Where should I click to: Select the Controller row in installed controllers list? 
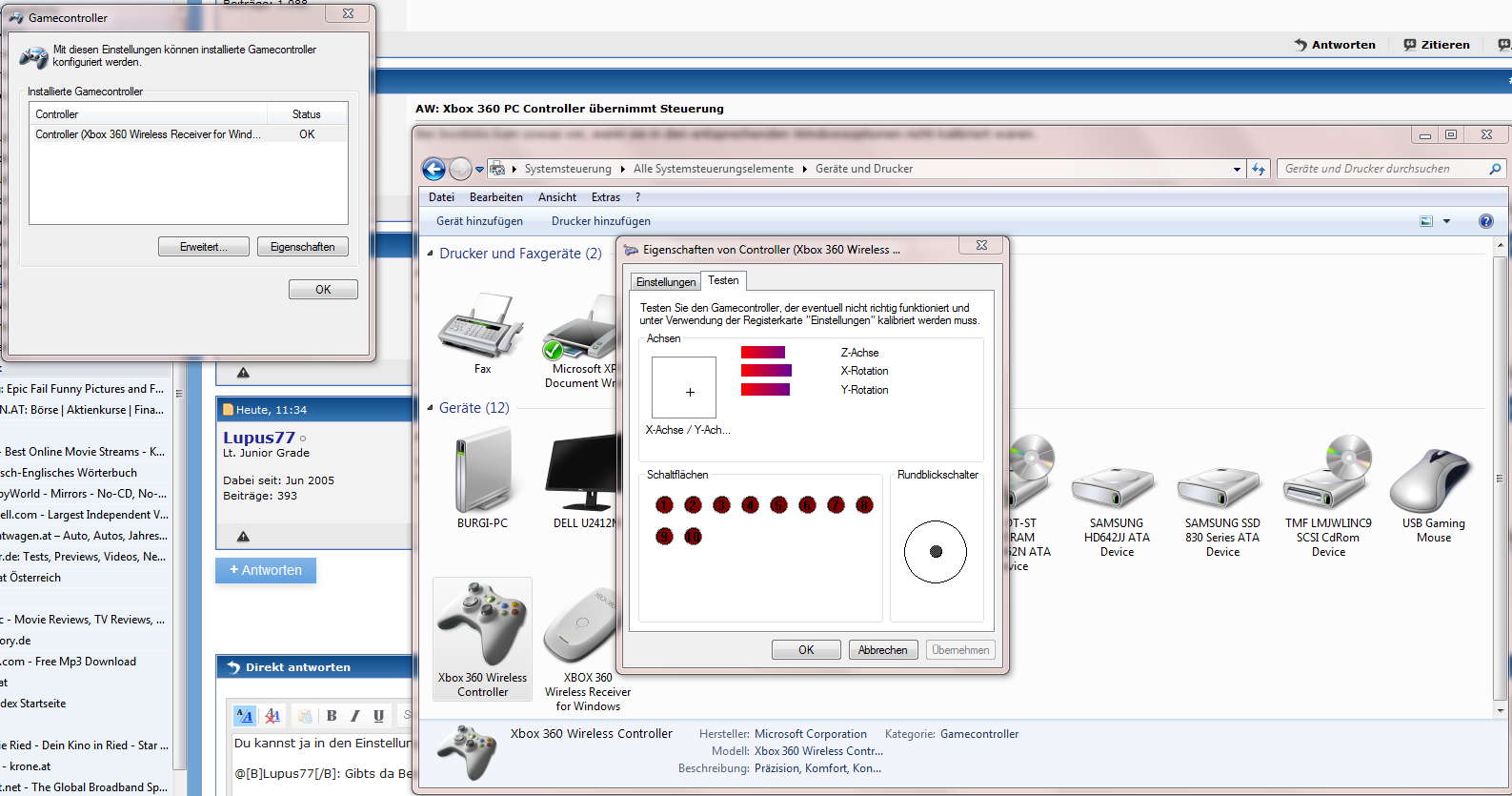[189, 134]
